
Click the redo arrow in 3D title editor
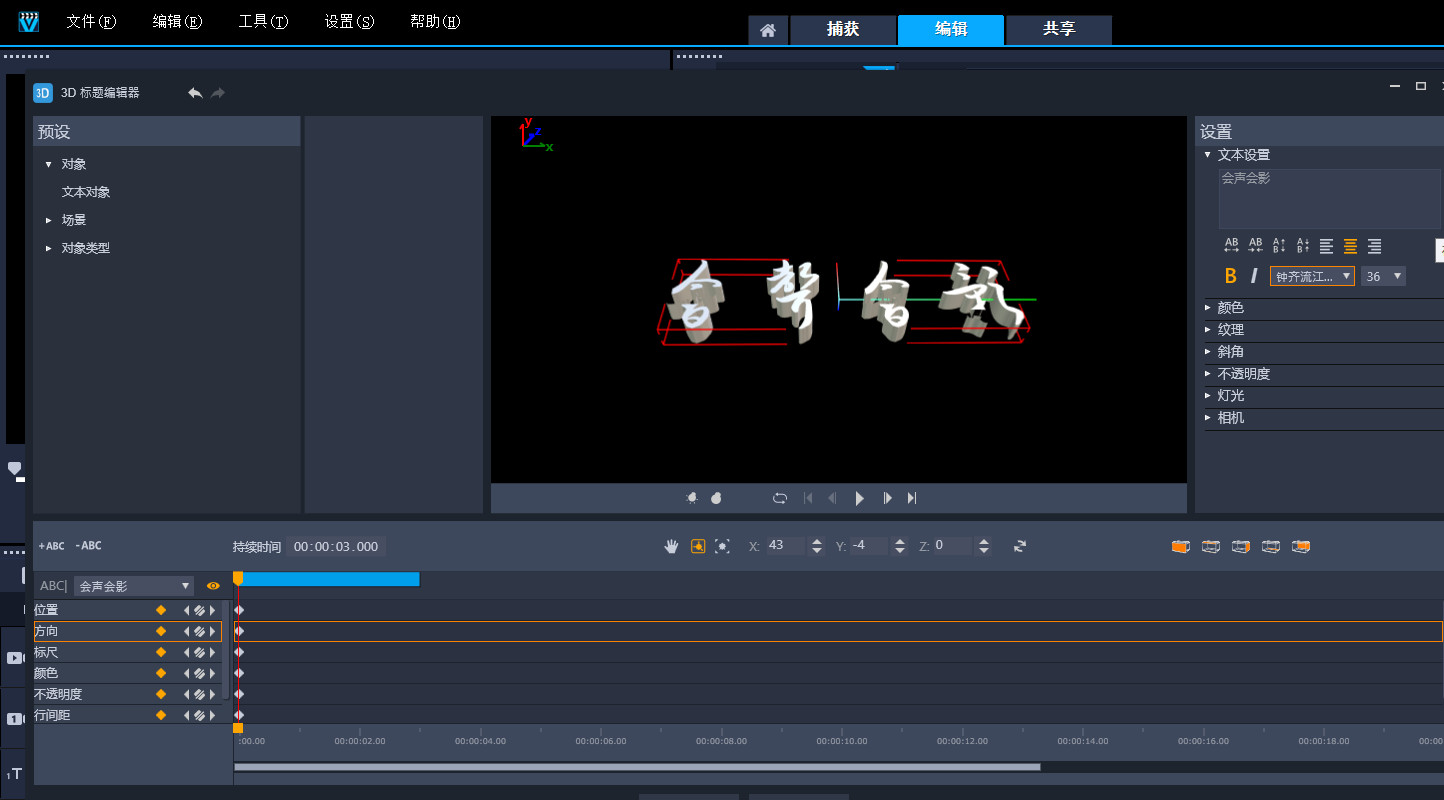point(218,93)
